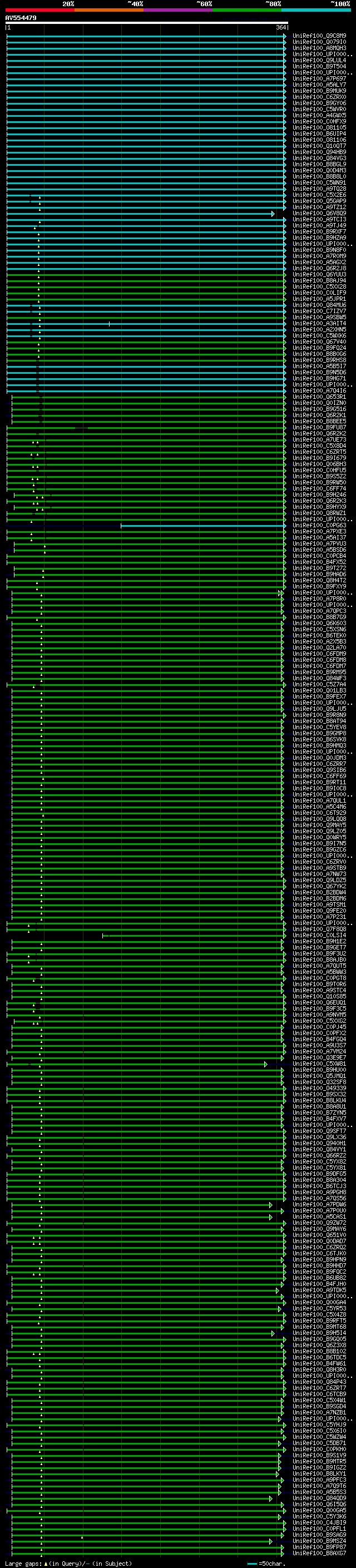Click the orange ~40% identity legend bar
This screenshot has width=356, height=1568.
click(x=109, y=10)
